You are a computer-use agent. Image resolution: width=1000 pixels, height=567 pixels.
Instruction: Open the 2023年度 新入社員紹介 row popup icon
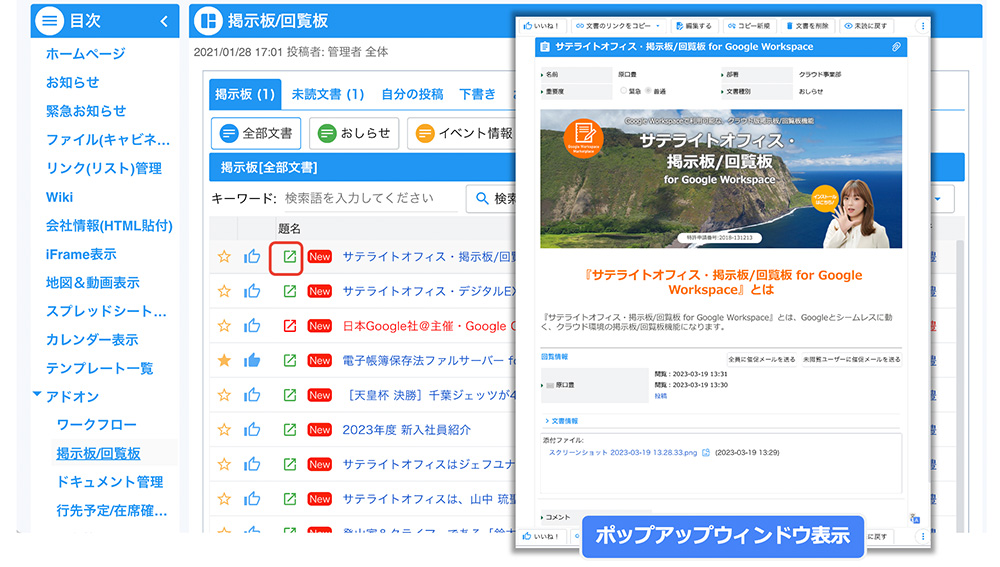[290, 429]
